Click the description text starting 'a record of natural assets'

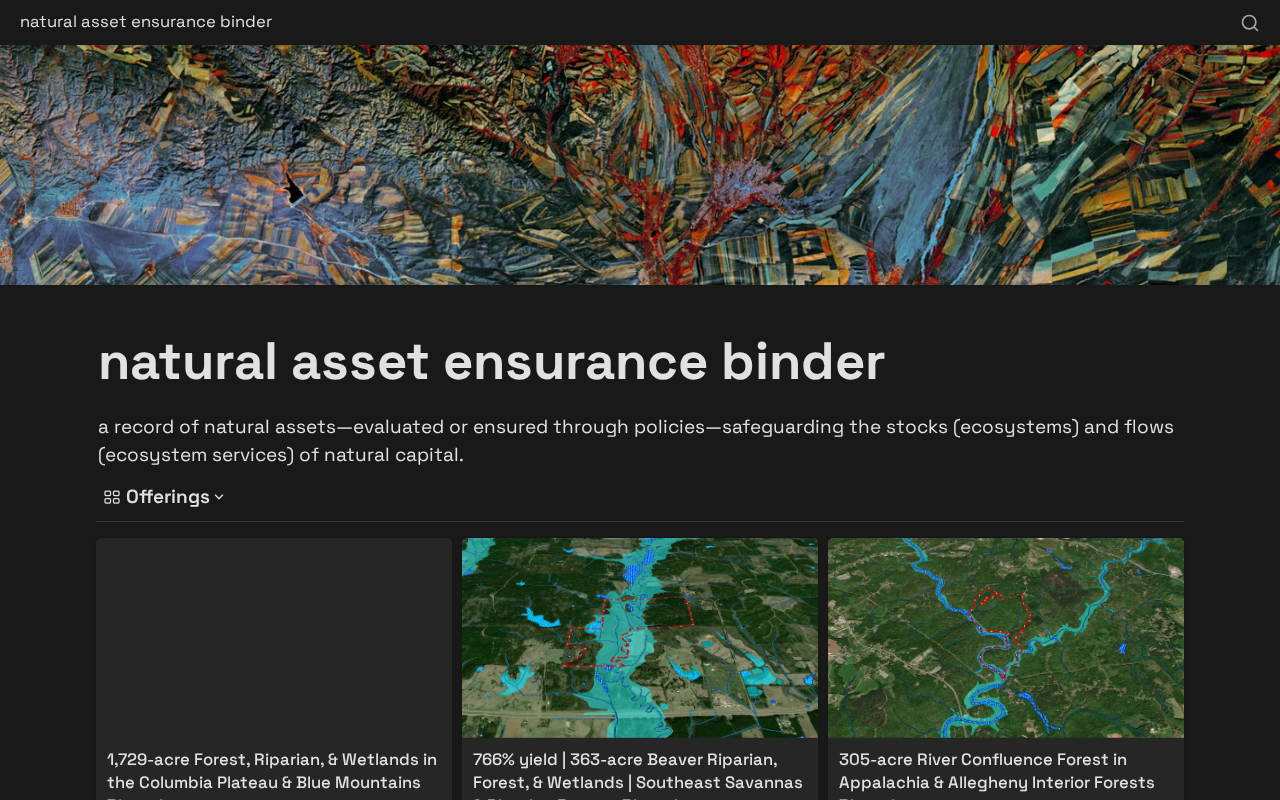click(636, 441)
